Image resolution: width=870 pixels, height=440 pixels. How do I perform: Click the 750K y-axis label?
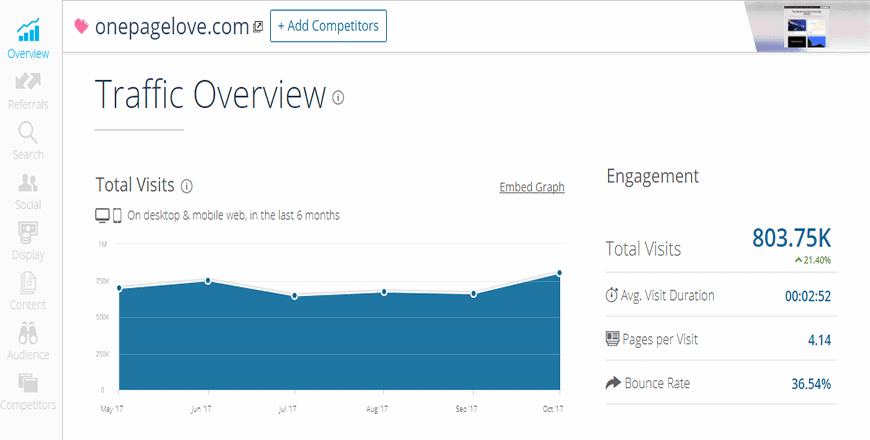point(102,281)
